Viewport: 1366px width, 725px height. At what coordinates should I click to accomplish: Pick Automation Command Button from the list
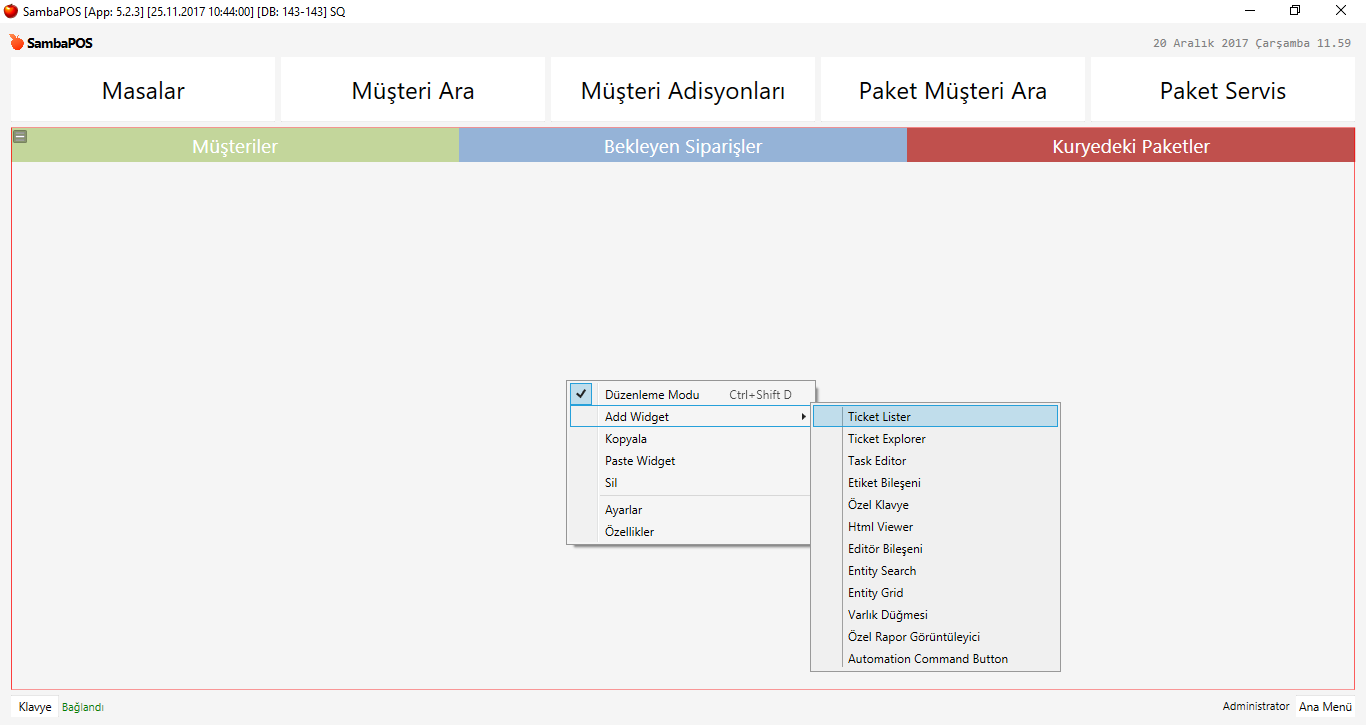[x=927, y=659]
